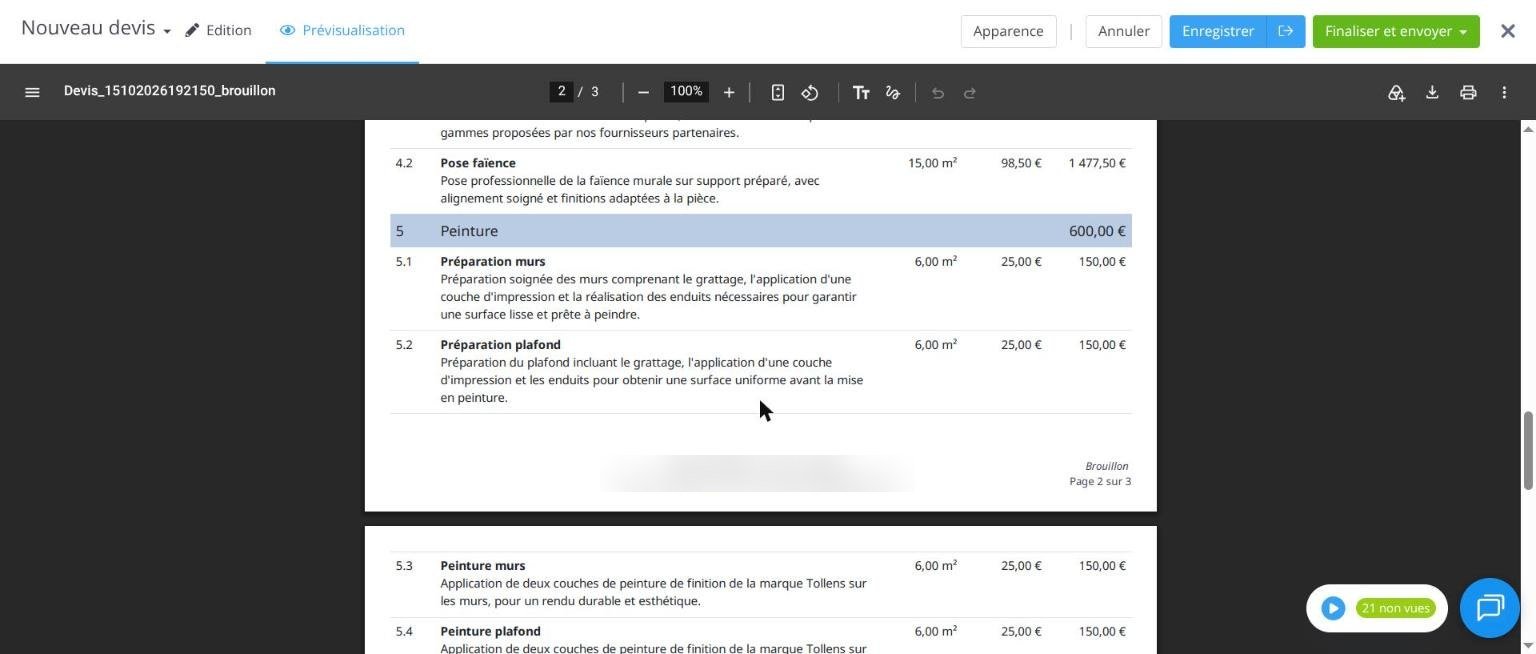Click the redo arrow icon
1536x654 pixels.
(970, 92)
